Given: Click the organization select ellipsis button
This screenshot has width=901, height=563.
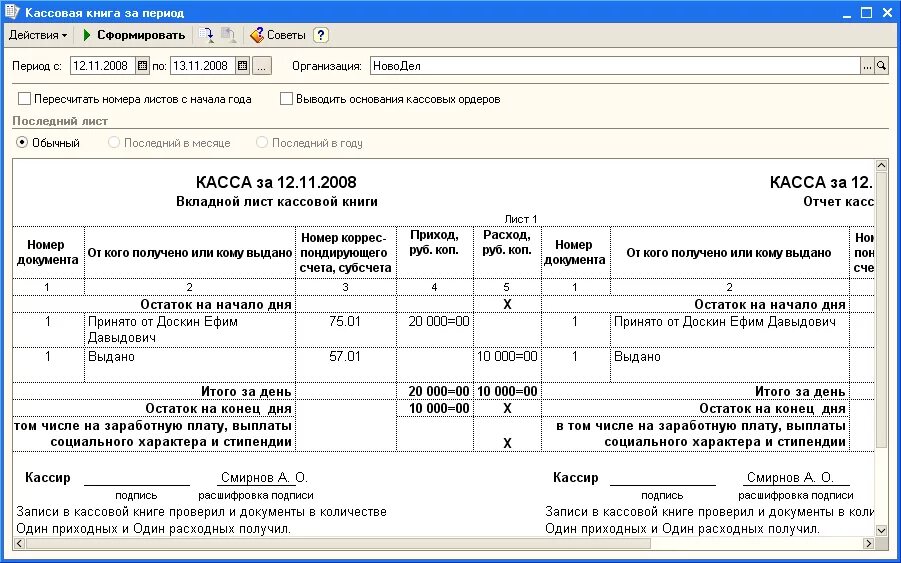Looking at the screenshot, I should click(867, 66).
